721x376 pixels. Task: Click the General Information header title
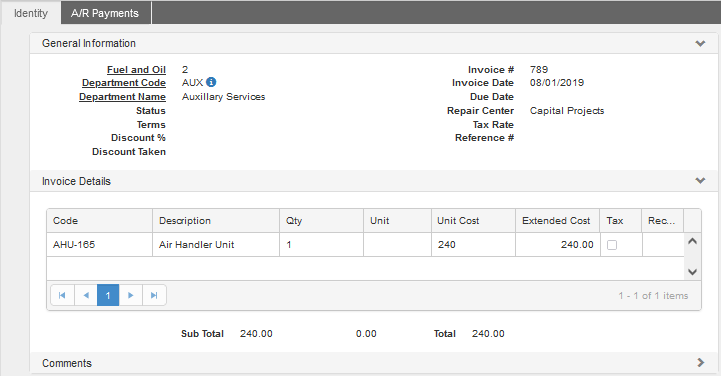[89, 43]
